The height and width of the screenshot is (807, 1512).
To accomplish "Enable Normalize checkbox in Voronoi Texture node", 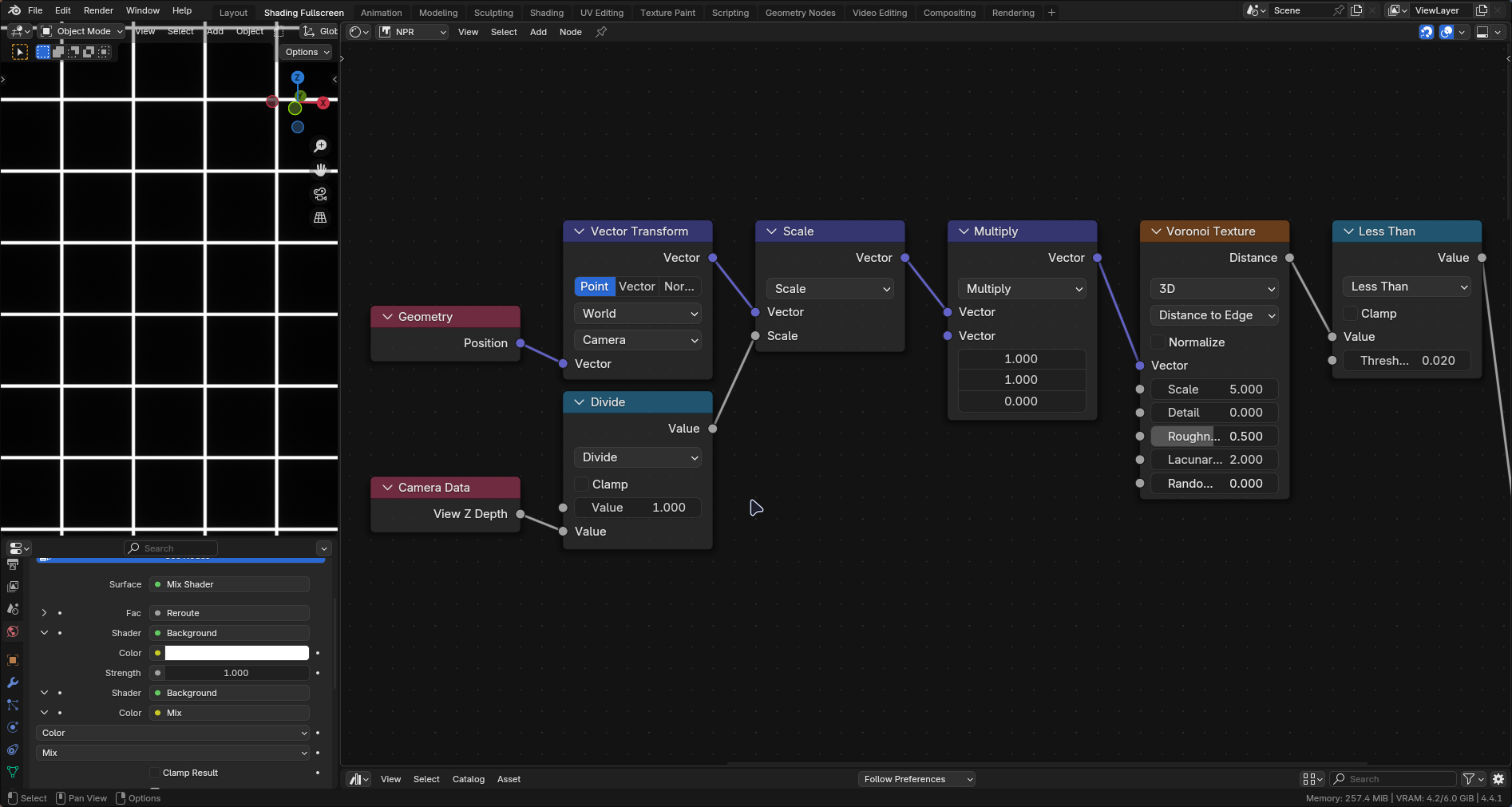I will pos(1158,342).
